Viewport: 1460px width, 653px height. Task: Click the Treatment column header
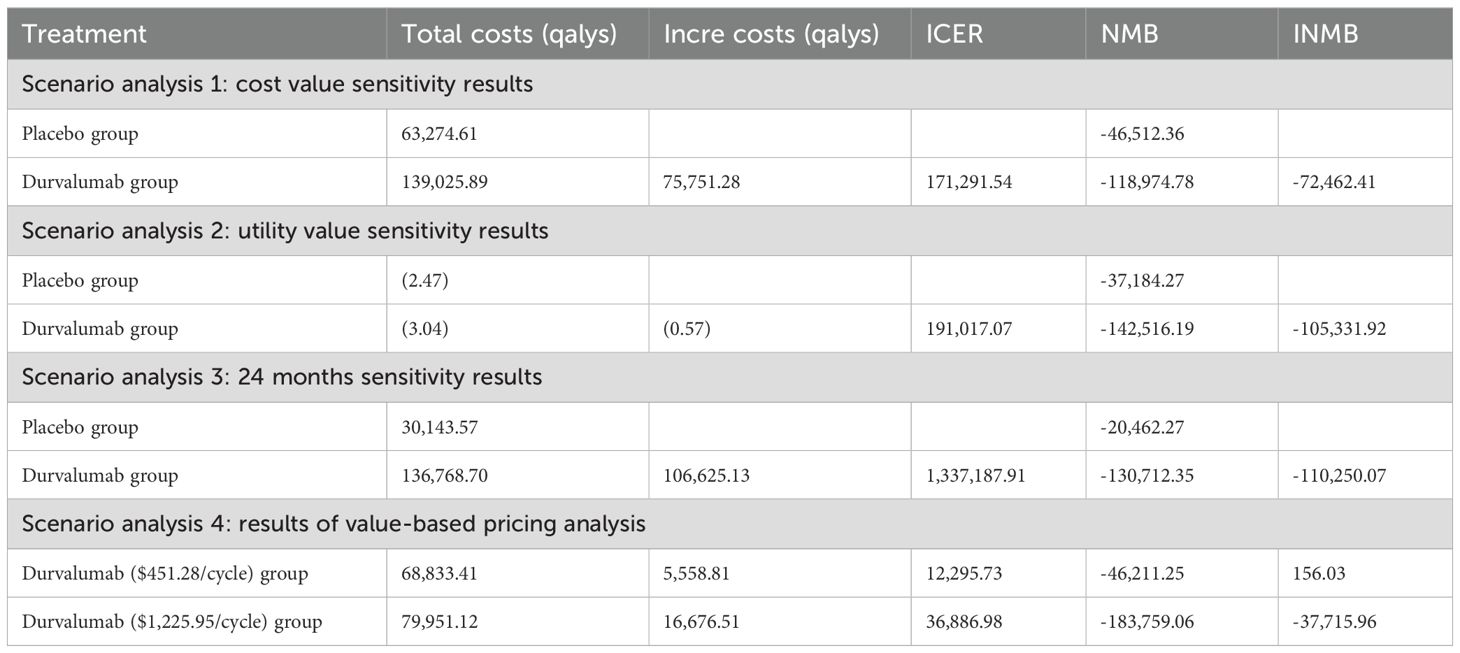84,33
